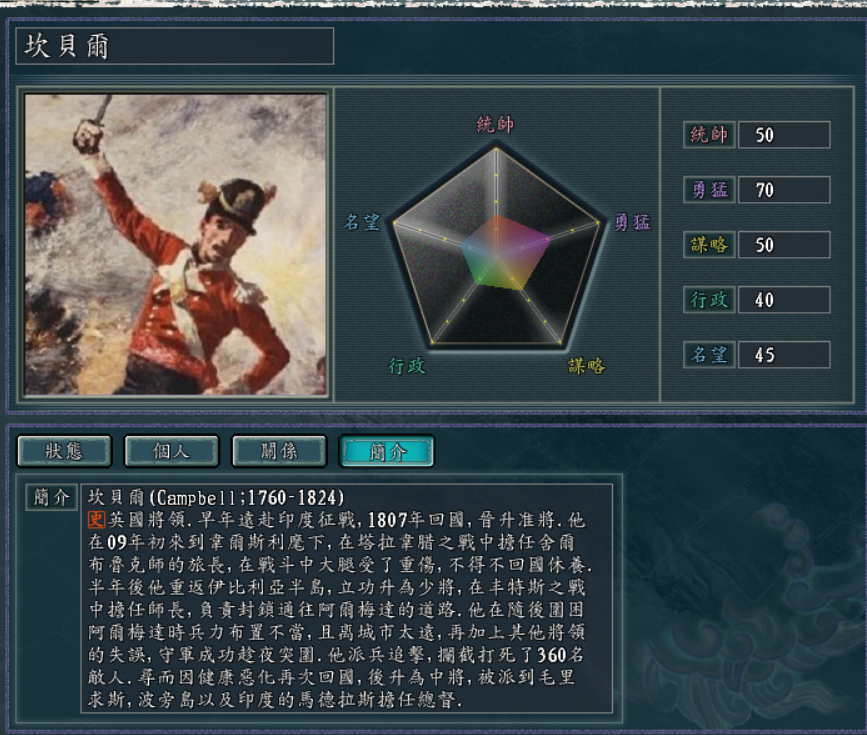This screenshot has height=735, width=867.
Task: Click the 勇猛 value field showing 70
Action: click(784, 190)
